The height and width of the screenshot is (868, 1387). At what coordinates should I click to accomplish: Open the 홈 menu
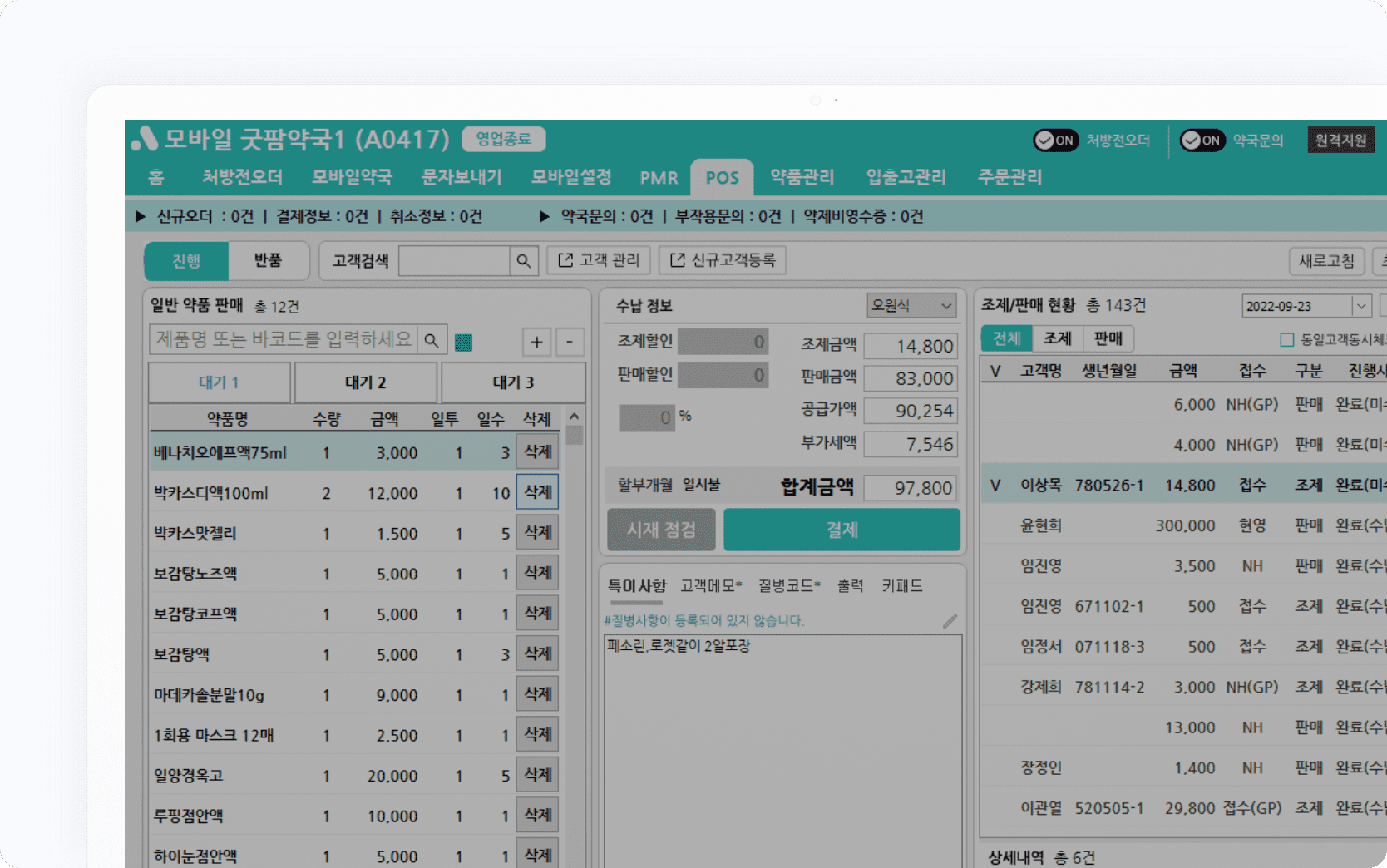point(155,177)
